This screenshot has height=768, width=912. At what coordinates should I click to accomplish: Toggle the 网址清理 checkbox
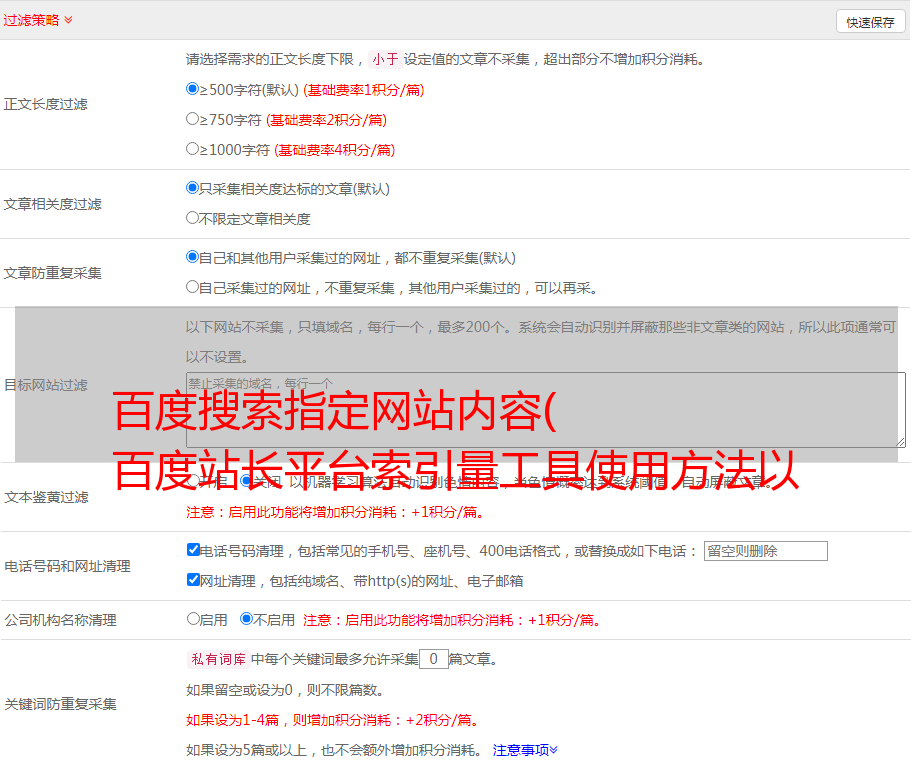tap(193, 580)
